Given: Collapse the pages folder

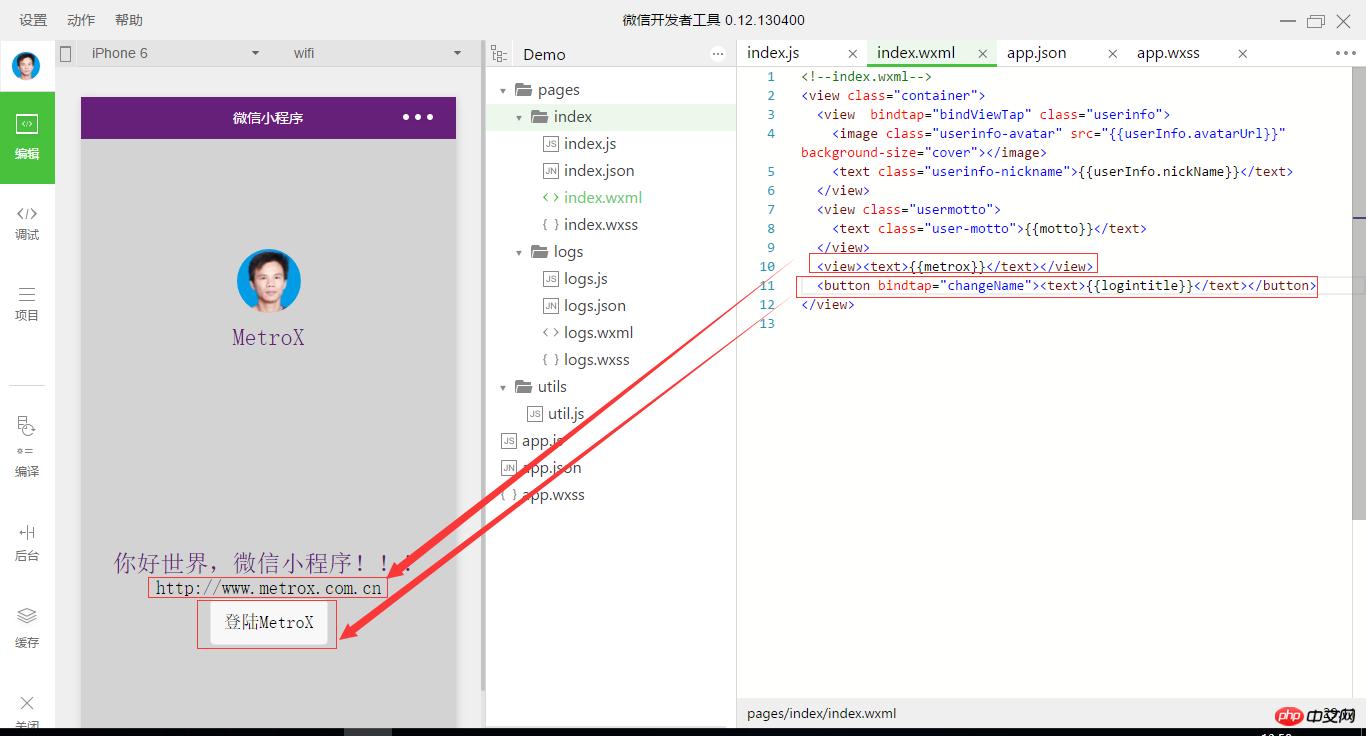Looking at the screenshot, I should click(503, 90).
